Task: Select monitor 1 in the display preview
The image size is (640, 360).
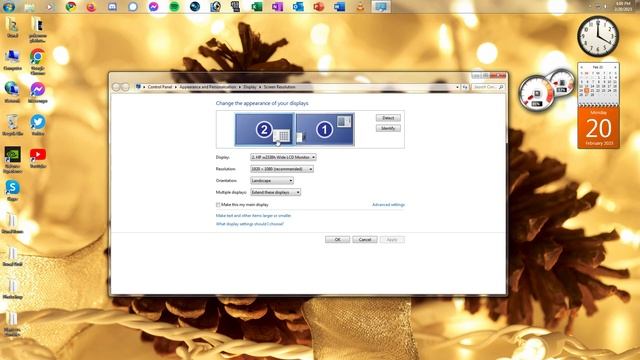Action: point(325,129)
